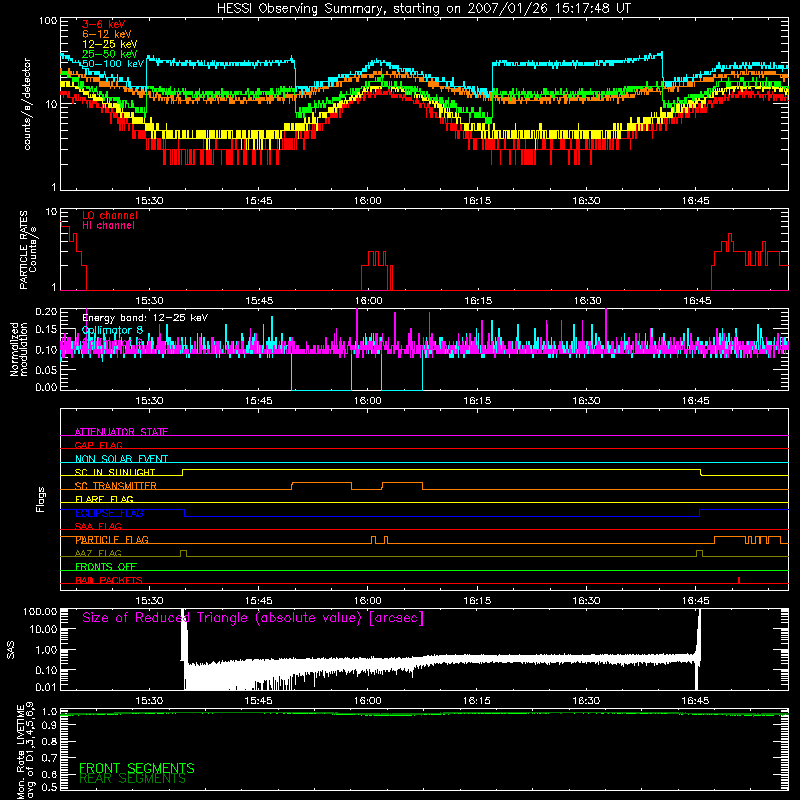Click the 0.05 tick of modulation axis
Image resolution: width=800 pixels, height=800 pixels.
46,369
